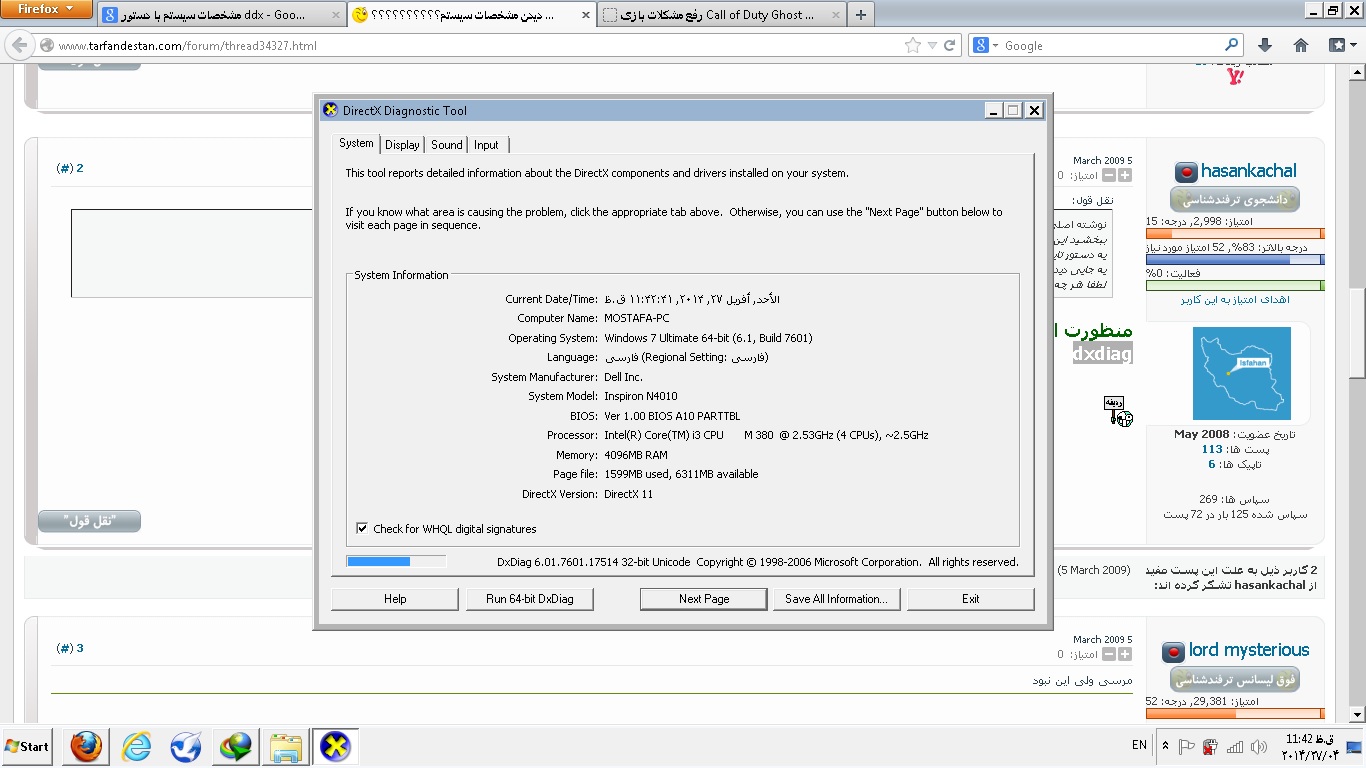Click hasankachal's red status icon
1366x768 pixels.
coord(1185,171)
